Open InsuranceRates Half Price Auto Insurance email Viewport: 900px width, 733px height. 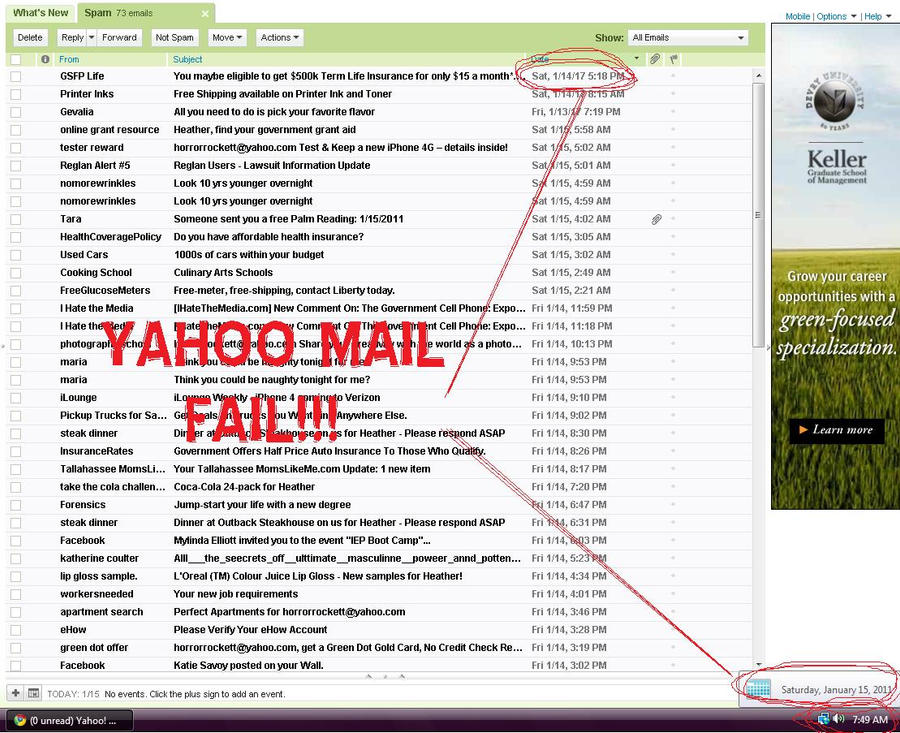329,451
